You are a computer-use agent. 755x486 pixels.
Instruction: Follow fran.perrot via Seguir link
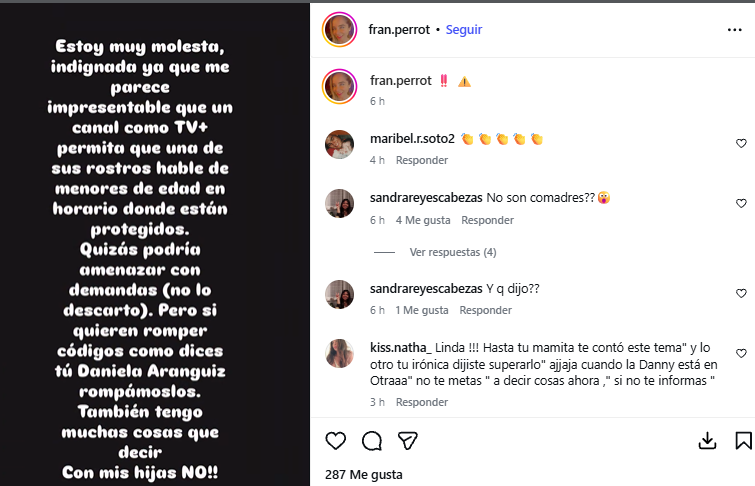[464, 29]
